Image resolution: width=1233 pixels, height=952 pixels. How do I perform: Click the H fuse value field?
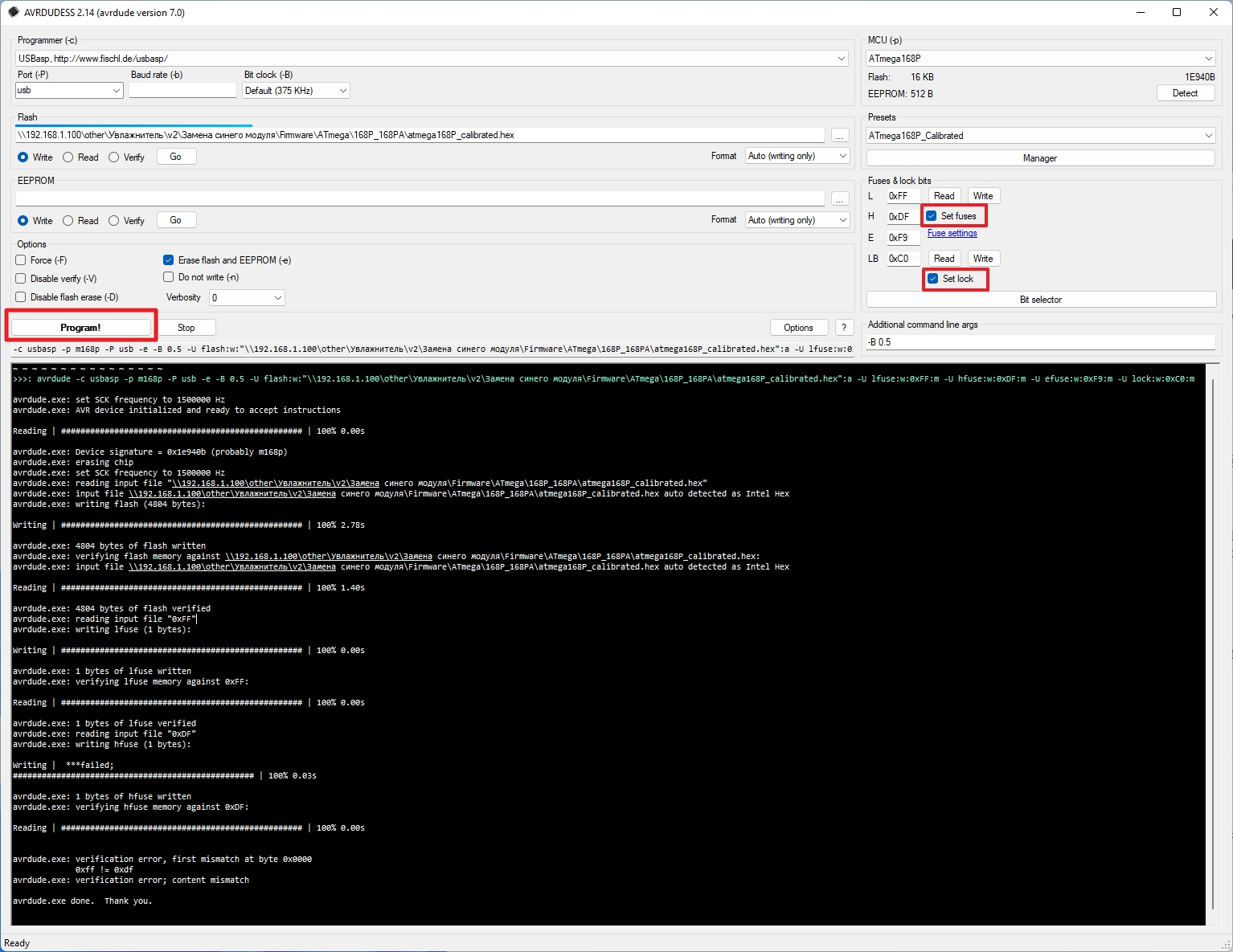pyautogui.click(x=903, y=217)
